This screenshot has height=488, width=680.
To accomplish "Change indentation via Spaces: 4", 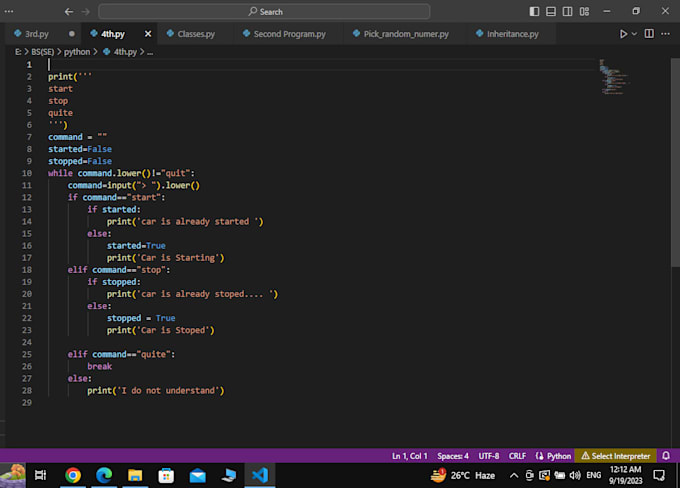I will coord(453,456).
